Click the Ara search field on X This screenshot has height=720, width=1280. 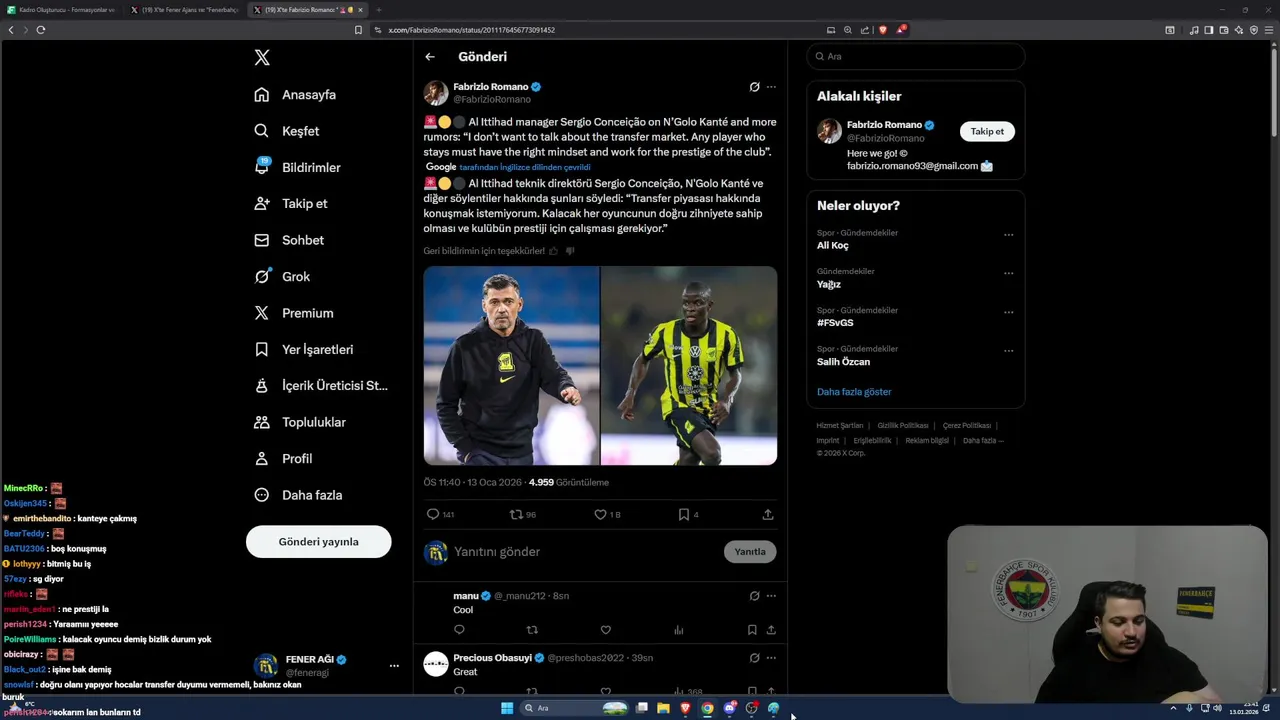(x=915, y=57)
